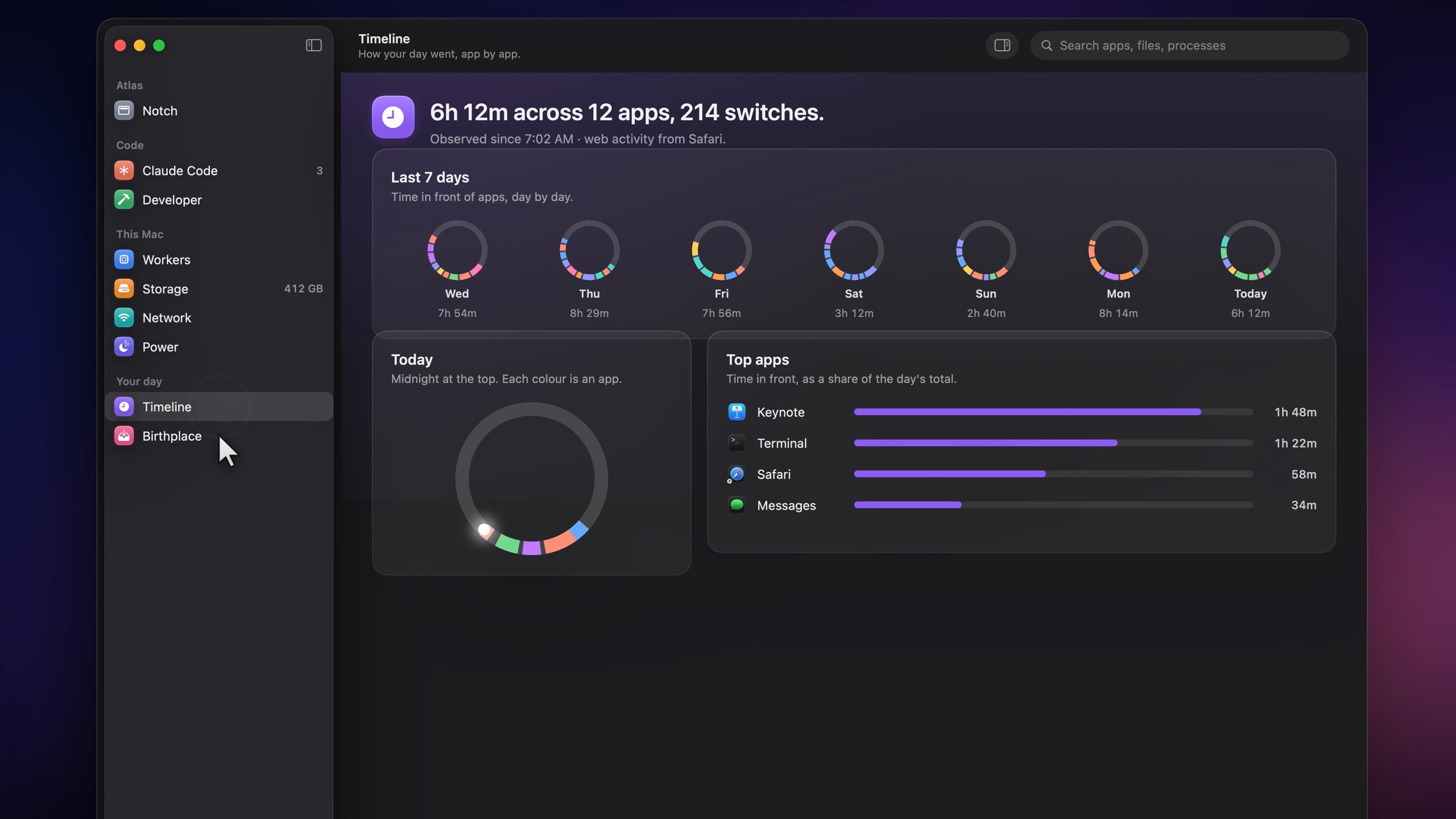Select the Today ring in Last 7 days

(x=1250, y=250)
